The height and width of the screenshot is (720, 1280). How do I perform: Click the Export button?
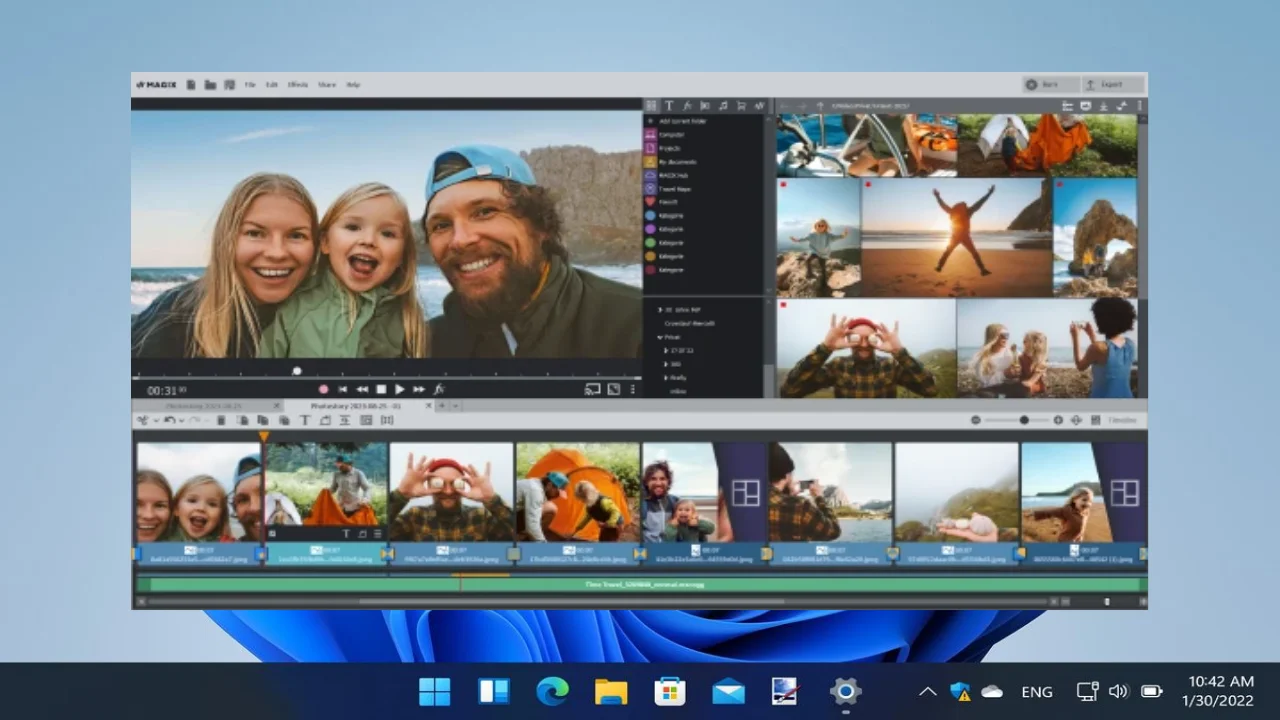coord(1111,85)
